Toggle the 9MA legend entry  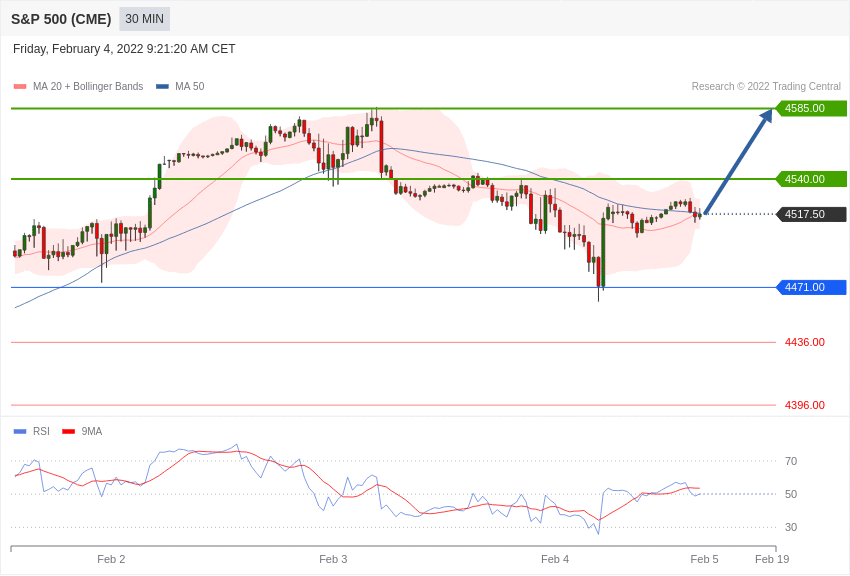[x=82, y=431]
